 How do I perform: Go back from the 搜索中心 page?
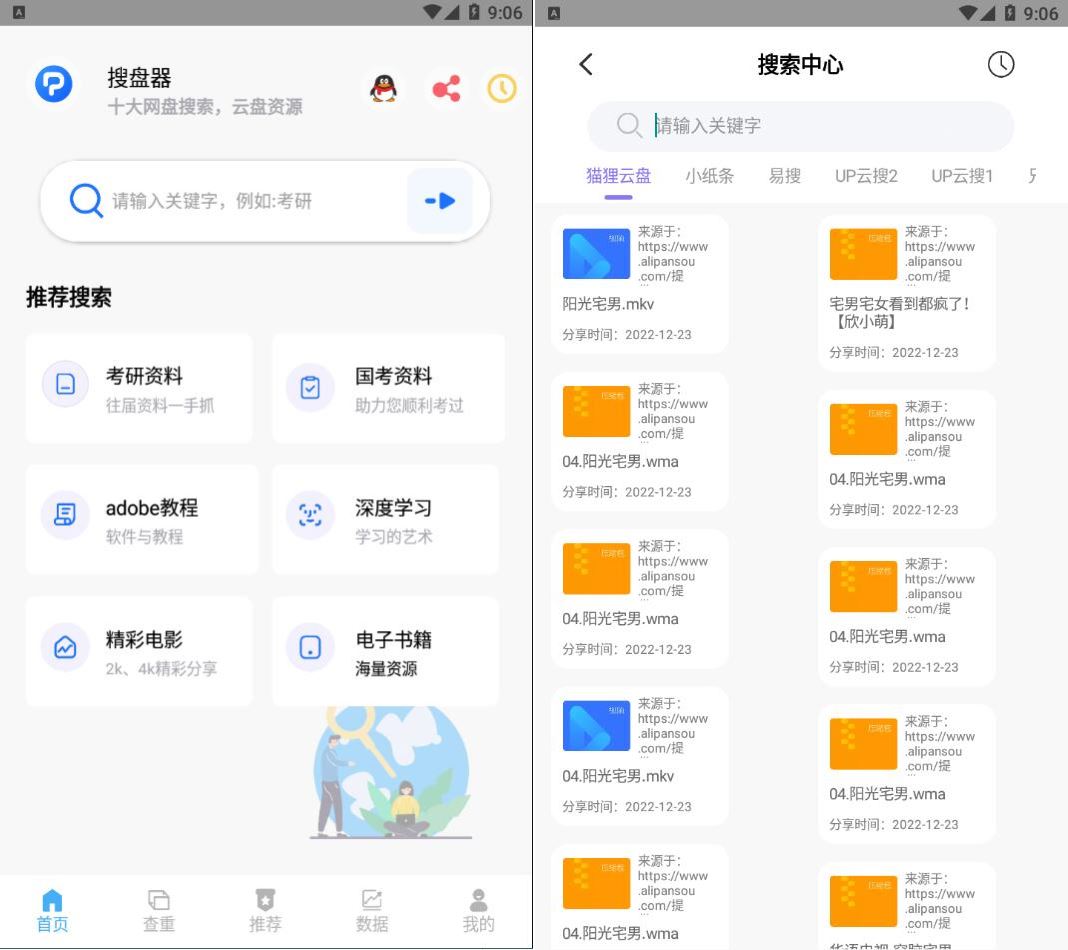[x=585, y=63]
